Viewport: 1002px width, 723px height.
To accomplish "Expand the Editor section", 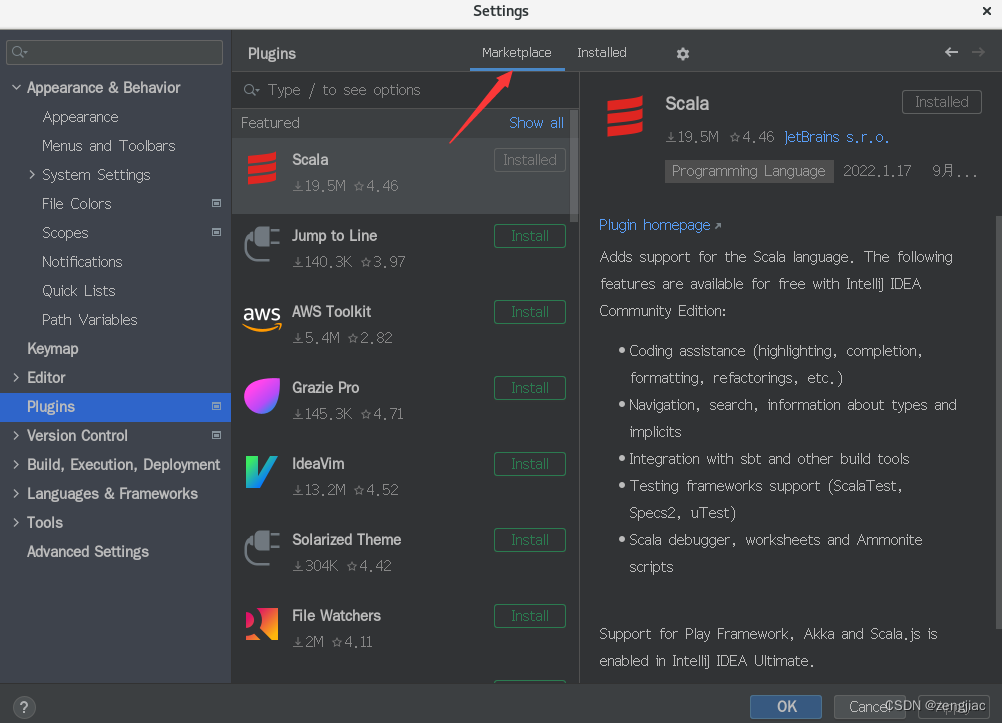I will (x=17, y=377).
